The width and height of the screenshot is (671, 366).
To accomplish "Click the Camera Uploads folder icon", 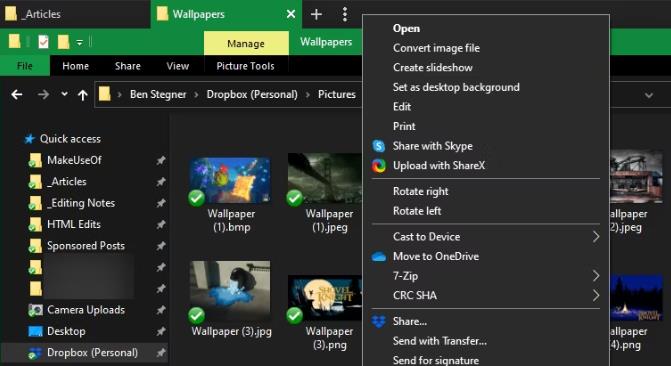I will (x=35, y=310).
